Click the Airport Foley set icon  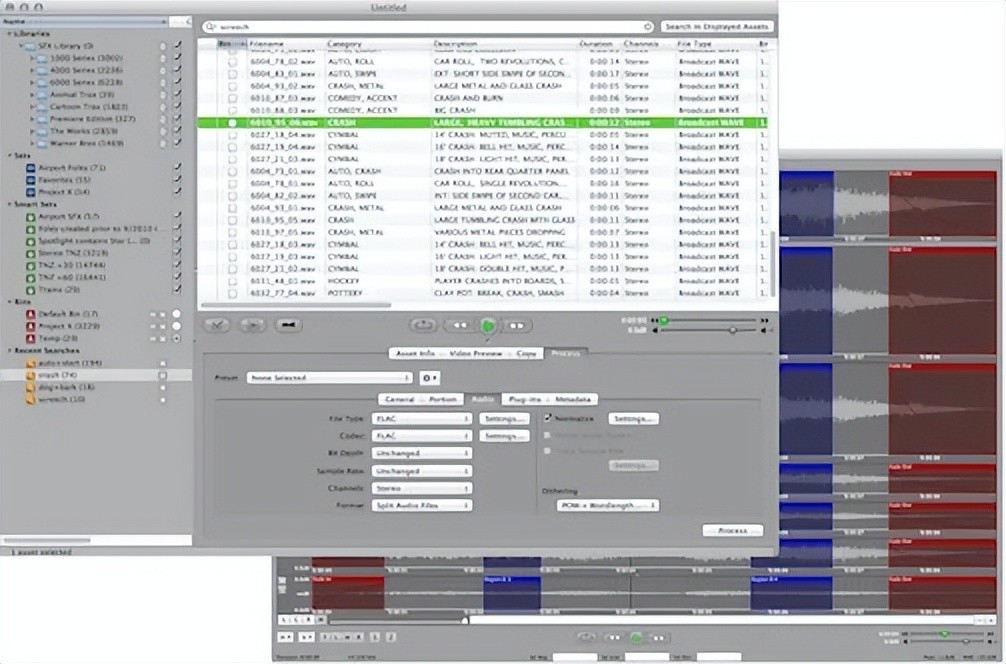pos(30,167)
